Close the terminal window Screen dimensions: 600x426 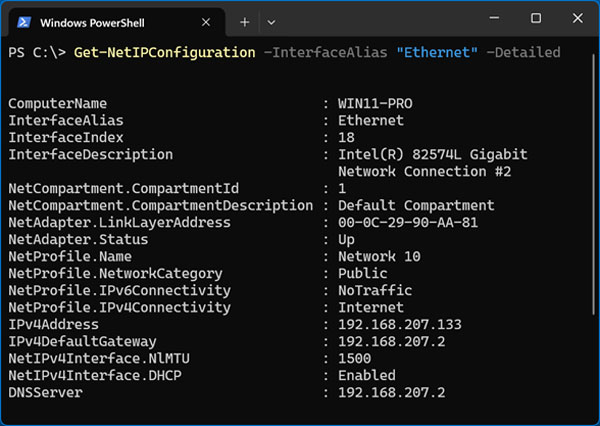pos(578,18)
